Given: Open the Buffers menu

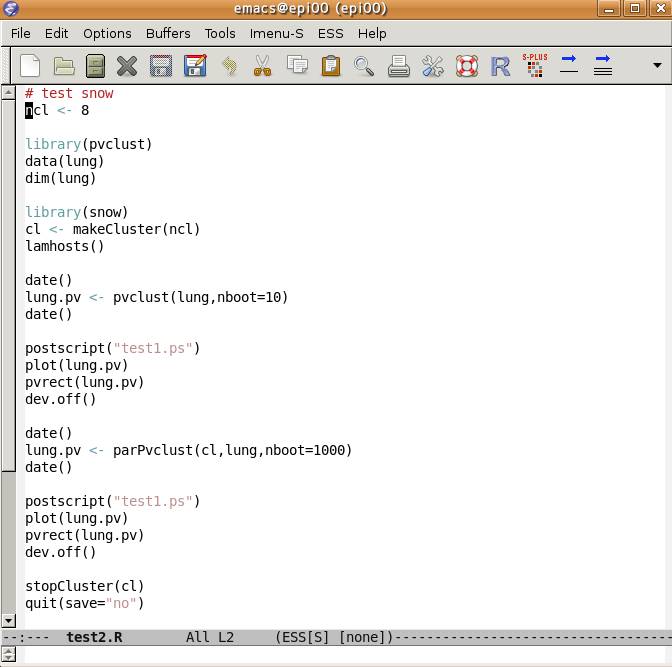Looking at the screenshot, I should click(x=168, y=33).
